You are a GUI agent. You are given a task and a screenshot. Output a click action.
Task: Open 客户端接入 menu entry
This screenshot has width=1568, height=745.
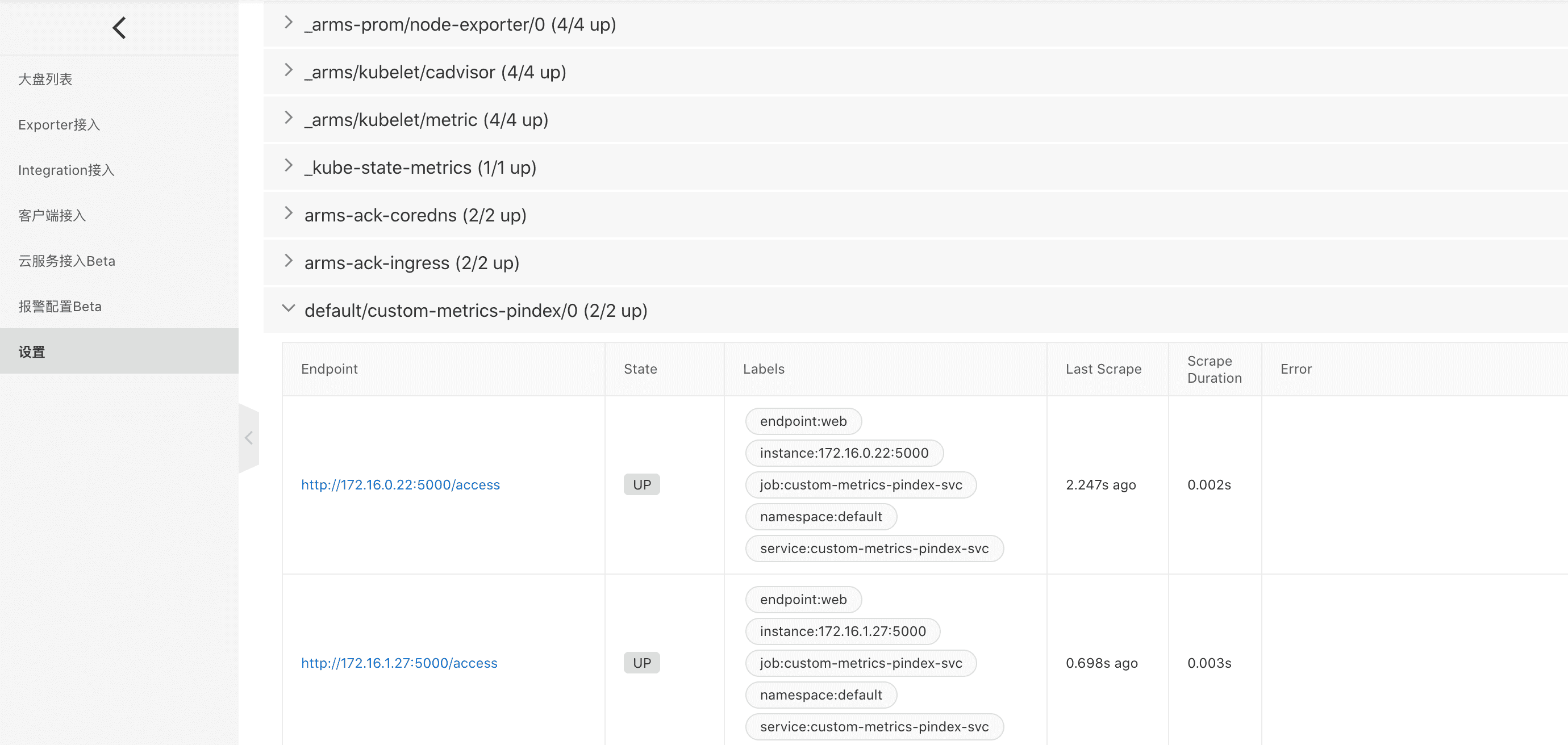click(52, 215)
